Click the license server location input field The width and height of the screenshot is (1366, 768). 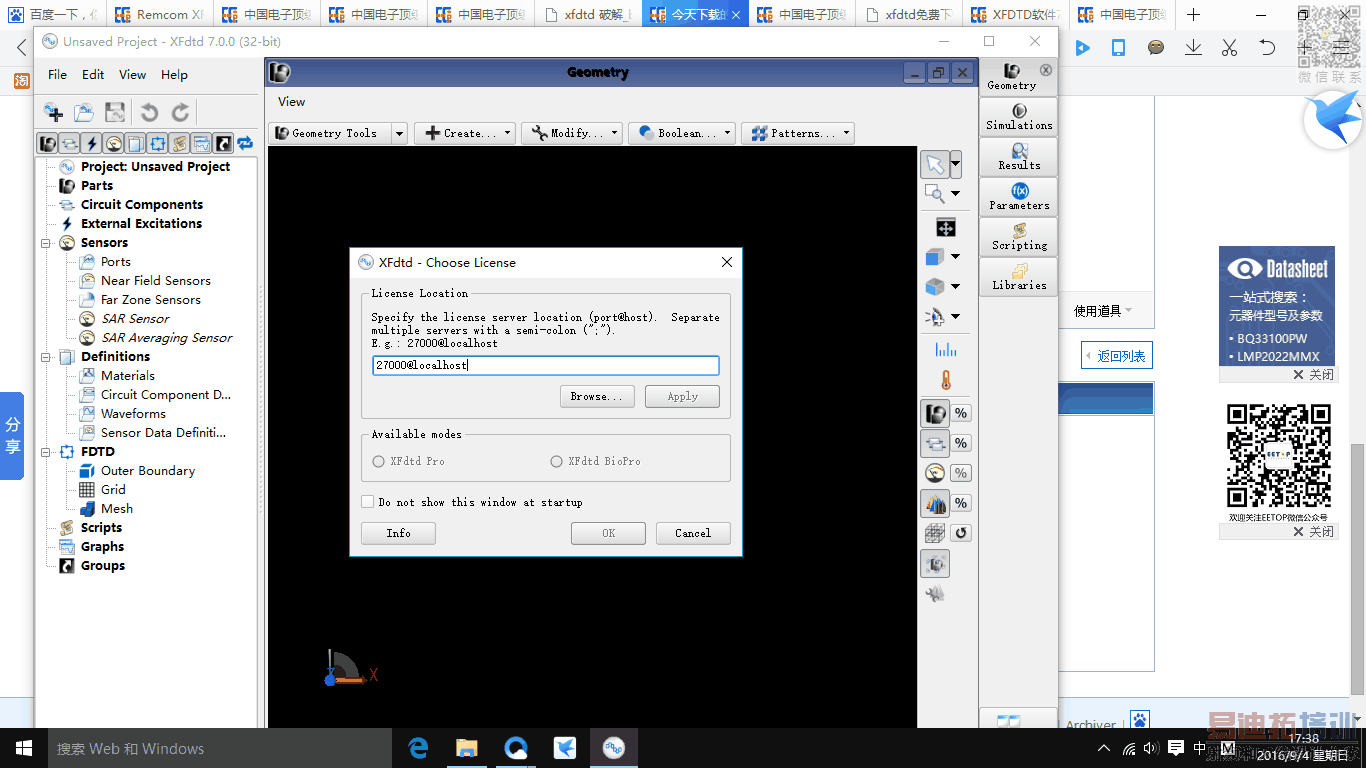(x=546, y=366)
